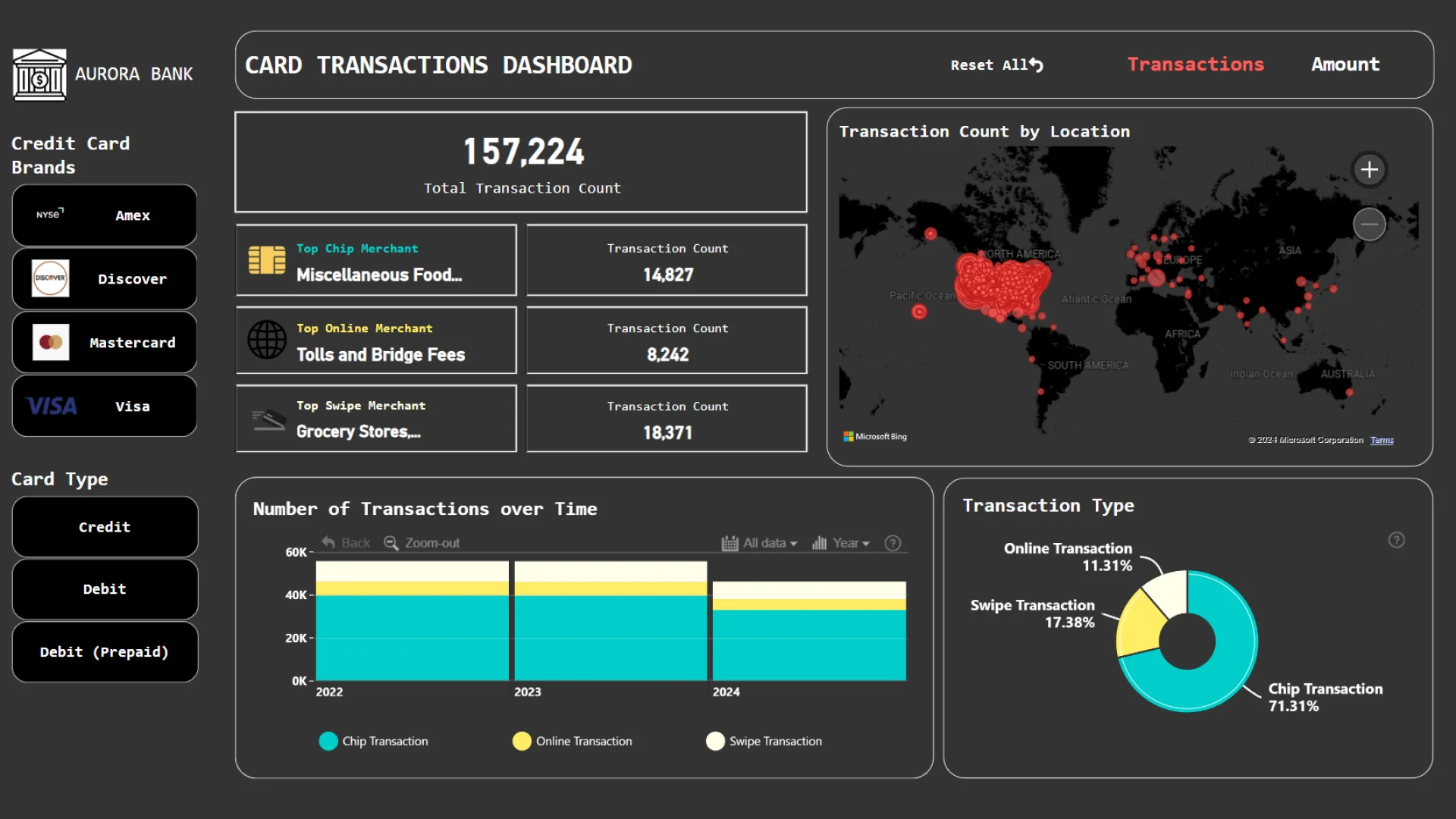
Task: Click the globe online merchant icon
Action: coord(267,340)
